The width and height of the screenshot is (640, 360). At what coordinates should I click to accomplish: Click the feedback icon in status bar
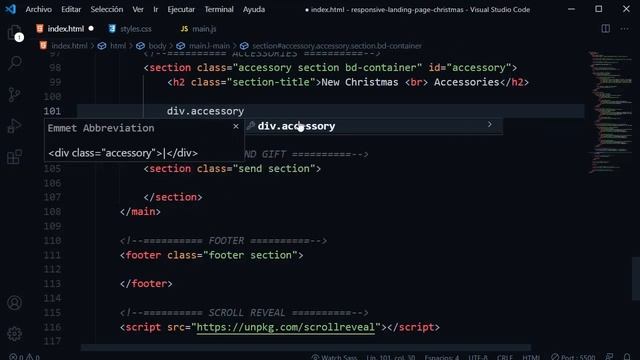(609, 357)
